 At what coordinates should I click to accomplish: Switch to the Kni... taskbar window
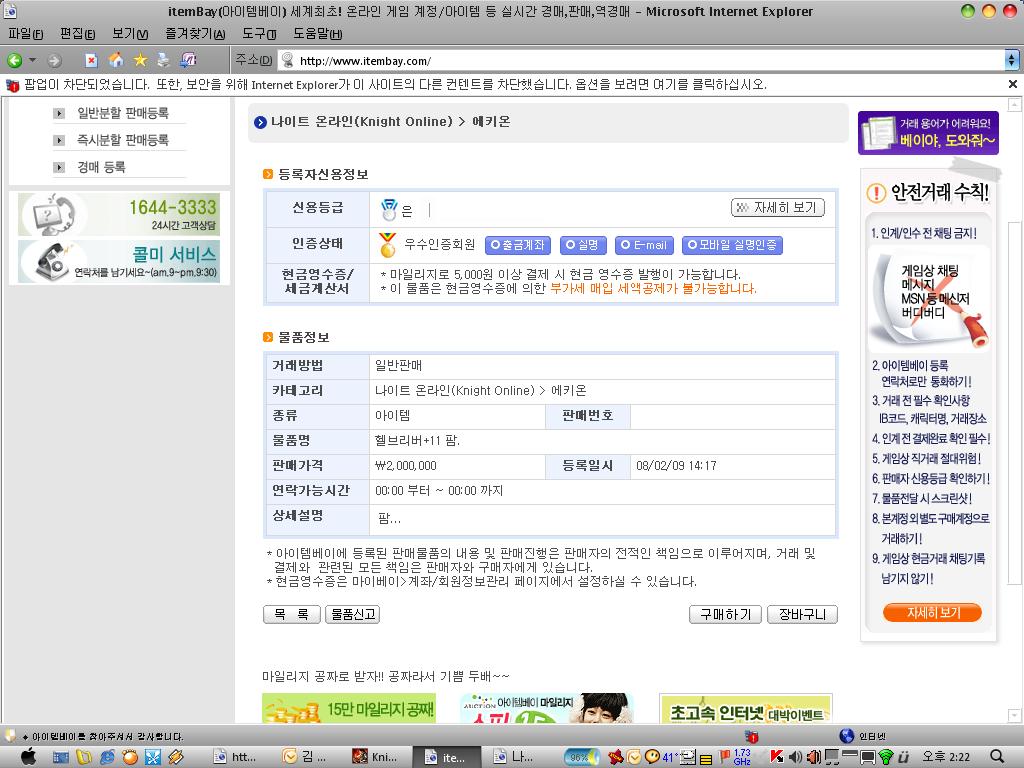pos(376,757)
